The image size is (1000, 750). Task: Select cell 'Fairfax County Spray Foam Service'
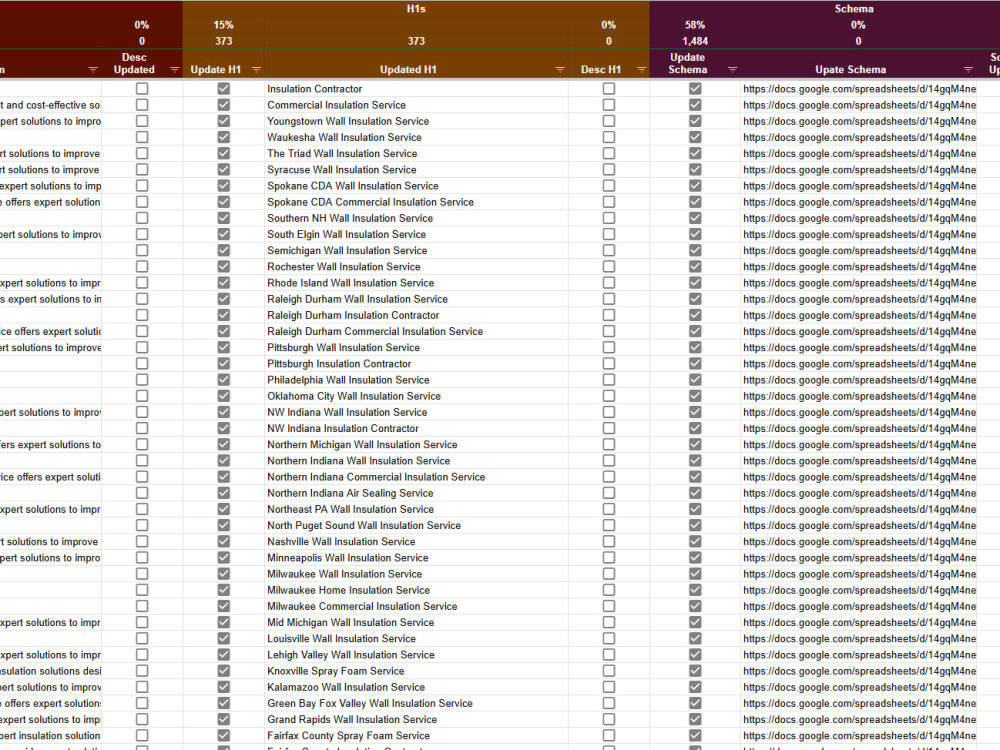416,736
